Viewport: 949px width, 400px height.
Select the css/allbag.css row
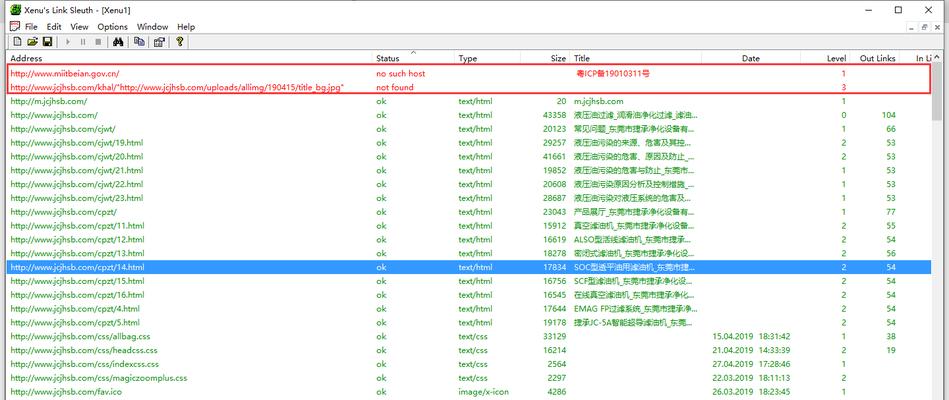tap(469, 336)
